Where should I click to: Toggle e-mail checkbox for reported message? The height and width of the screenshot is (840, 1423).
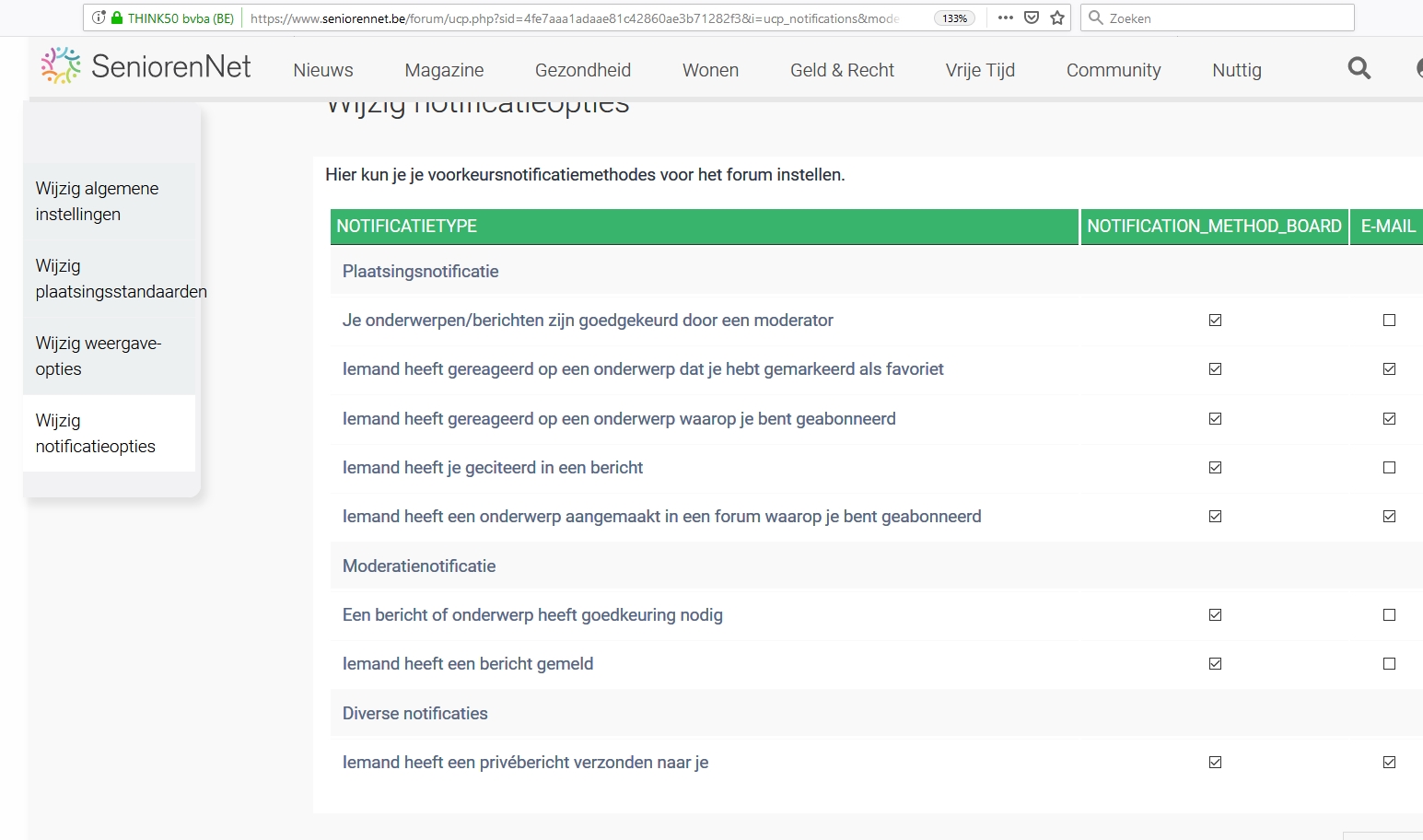point(1389,664)
